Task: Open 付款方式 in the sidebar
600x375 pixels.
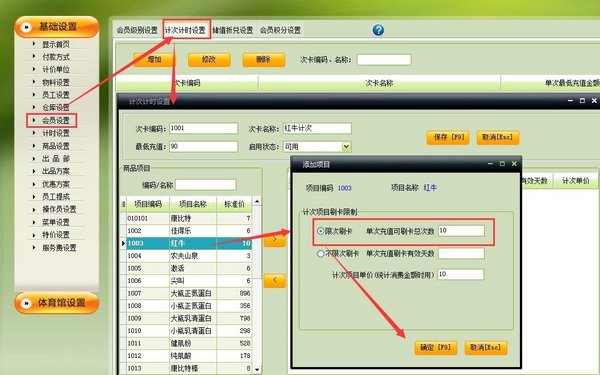Action: click(56, 57)
